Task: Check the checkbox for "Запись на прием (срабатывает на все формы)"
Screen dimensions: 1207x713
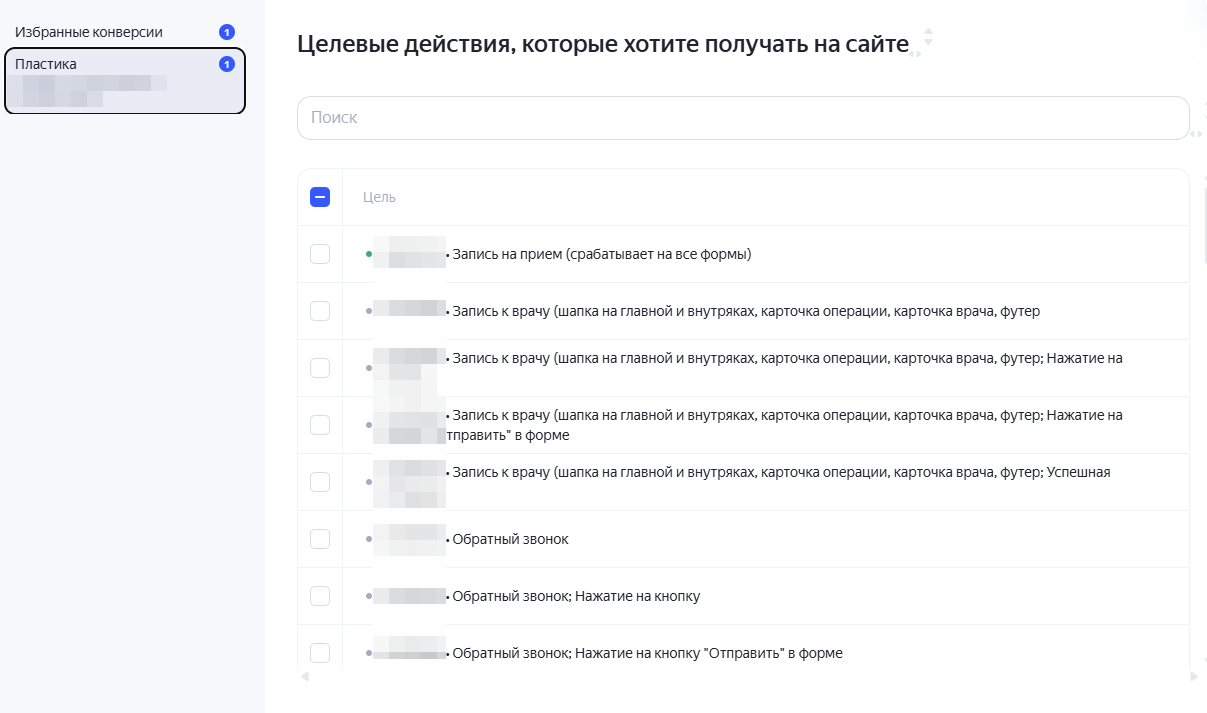Action: coord(320,254)
